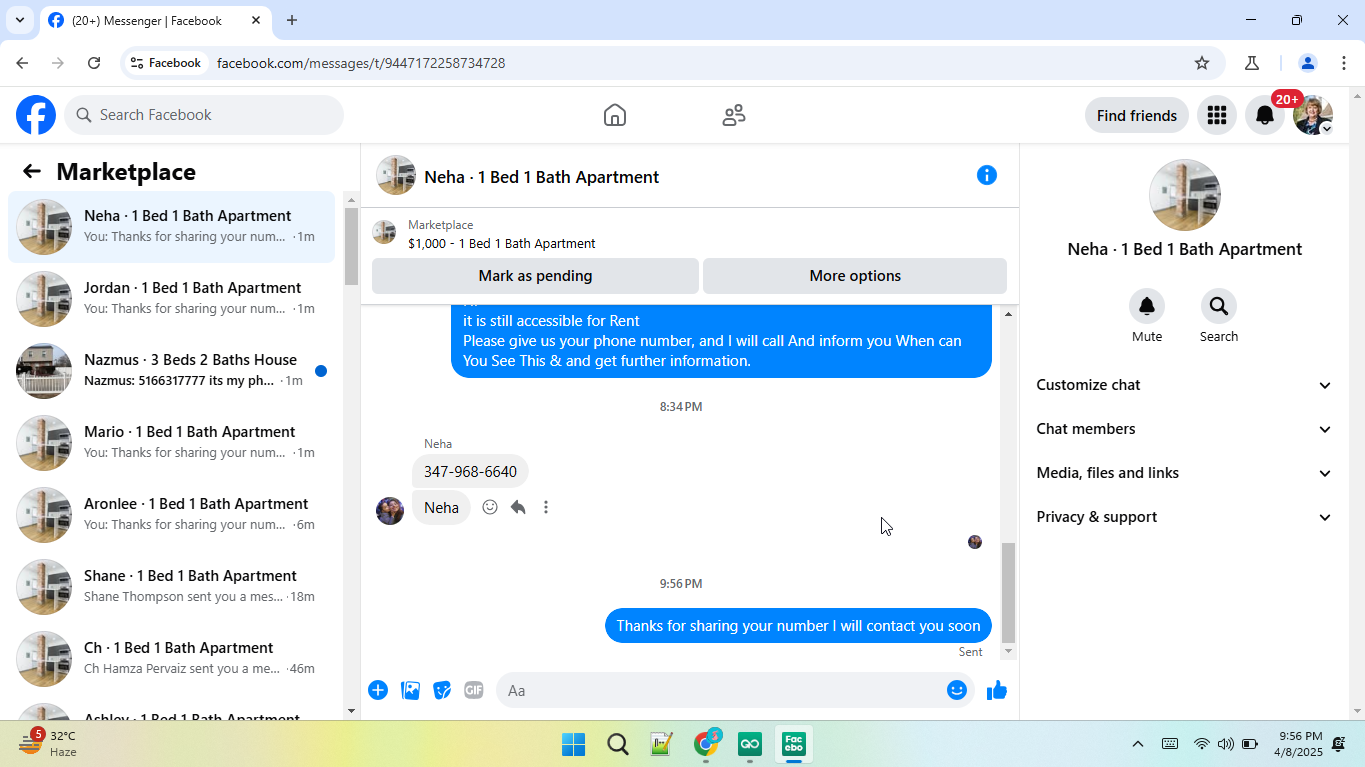The height and width of the screenshot is (767, 1365).
Task: Open Nazmus 3 Beds 2 Baths House chat
Action: pyautogui.click(x=172, y=371)
